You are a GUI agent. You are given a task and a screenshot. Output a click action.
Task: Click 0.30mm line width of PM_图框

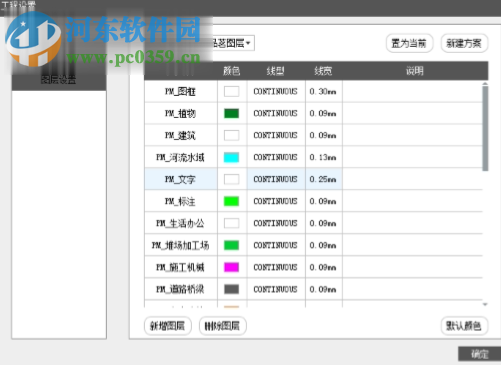323,91
